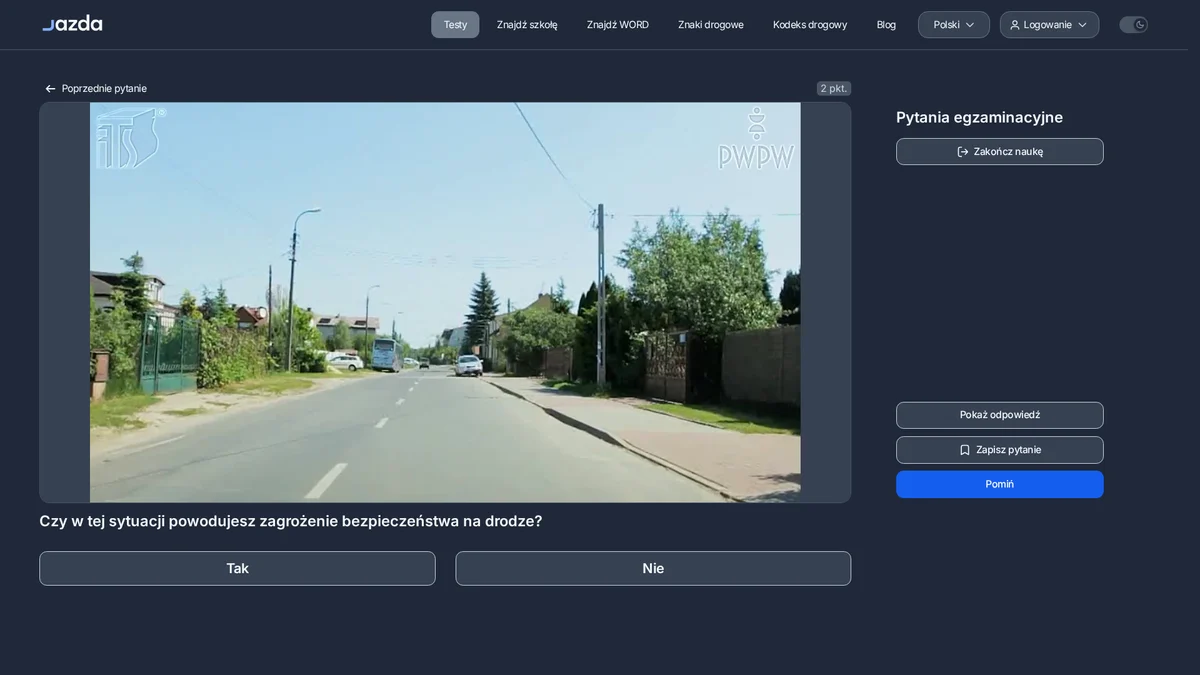Viewport: 1200px width, 675px height.
Task: Answer Nie to the question
Action: [653, 568]
